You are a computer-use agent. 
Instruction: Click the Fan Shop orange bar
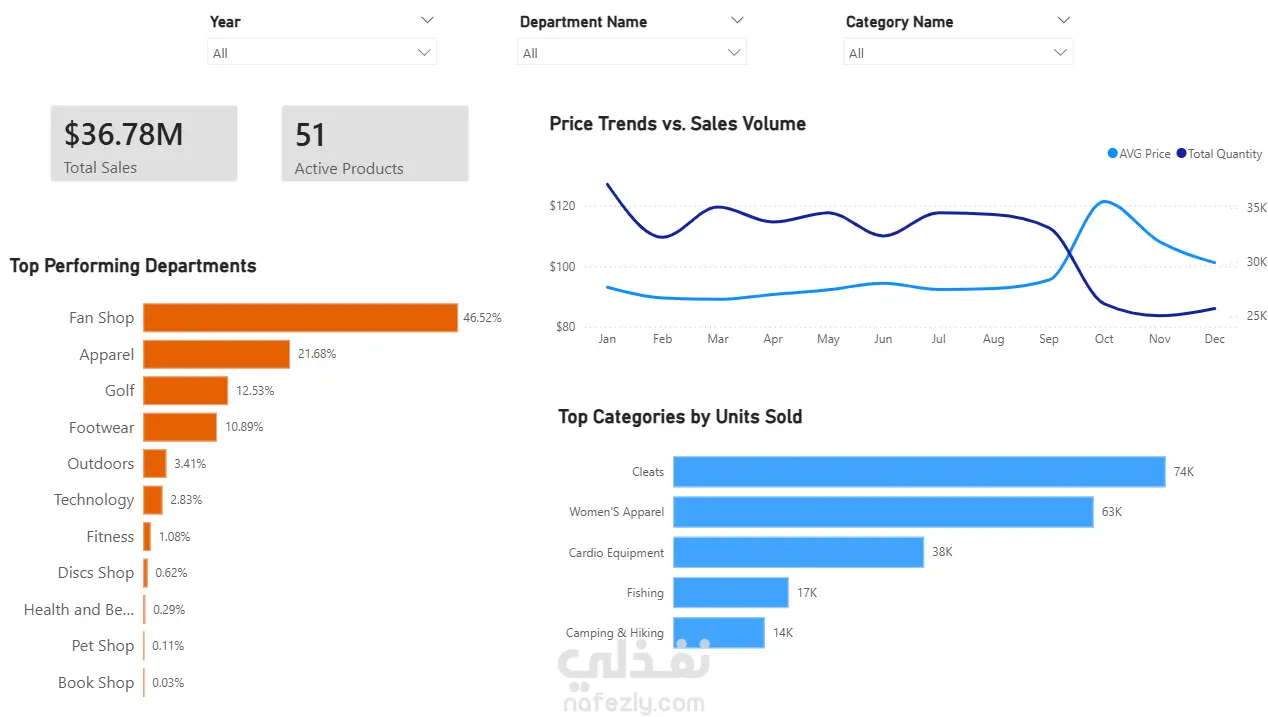300,317
